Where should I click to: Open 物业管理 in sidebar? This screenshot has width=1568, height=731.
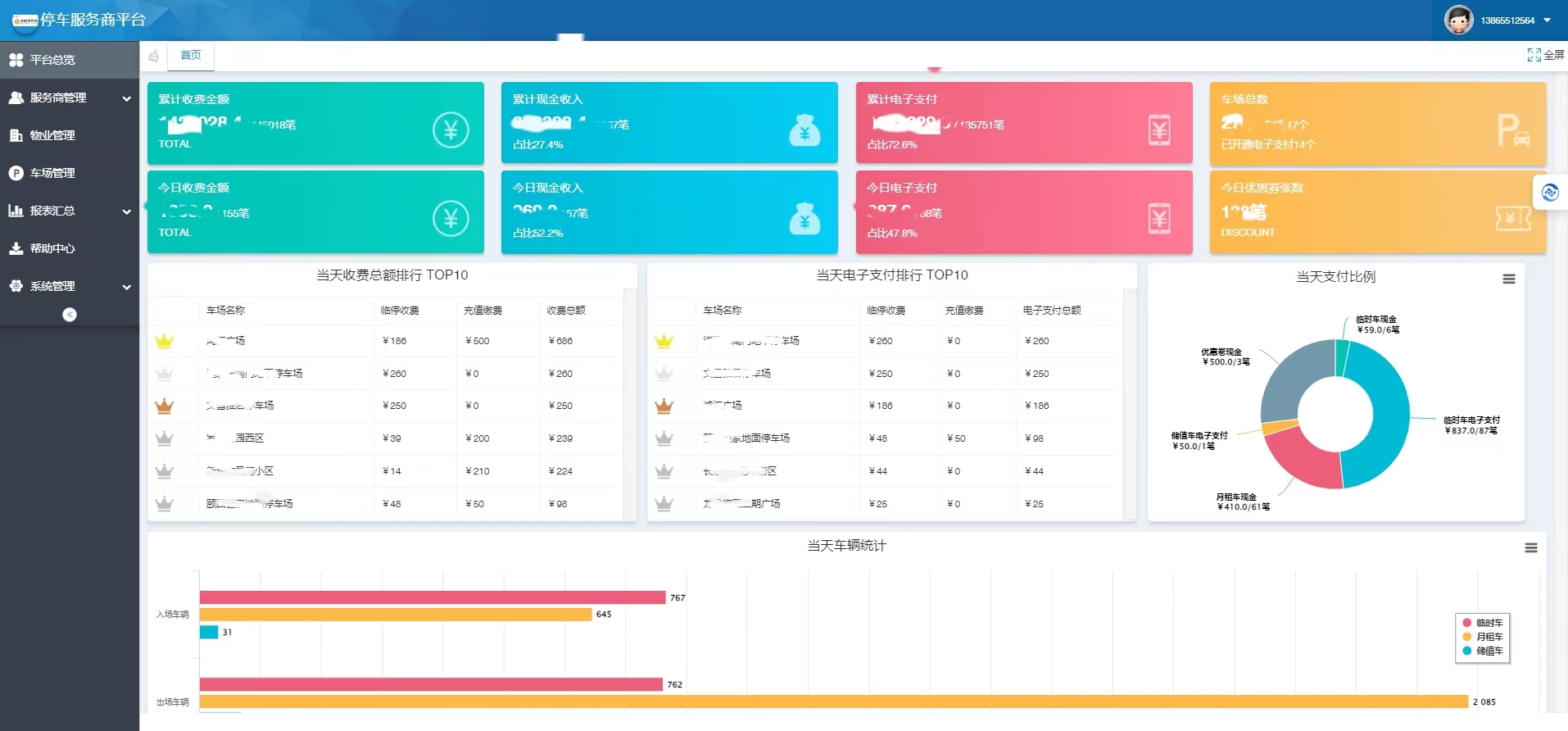(x=52, y=135)
